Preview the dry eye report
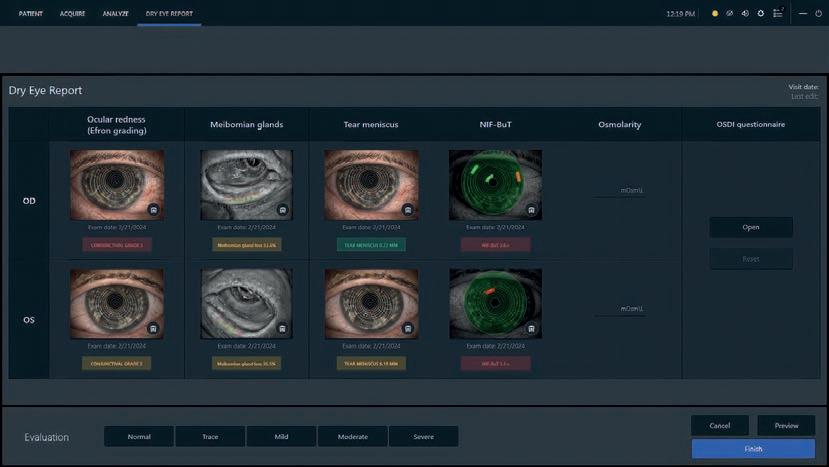The width and height of the screenshot is (829, 467). tap(786, 425)
